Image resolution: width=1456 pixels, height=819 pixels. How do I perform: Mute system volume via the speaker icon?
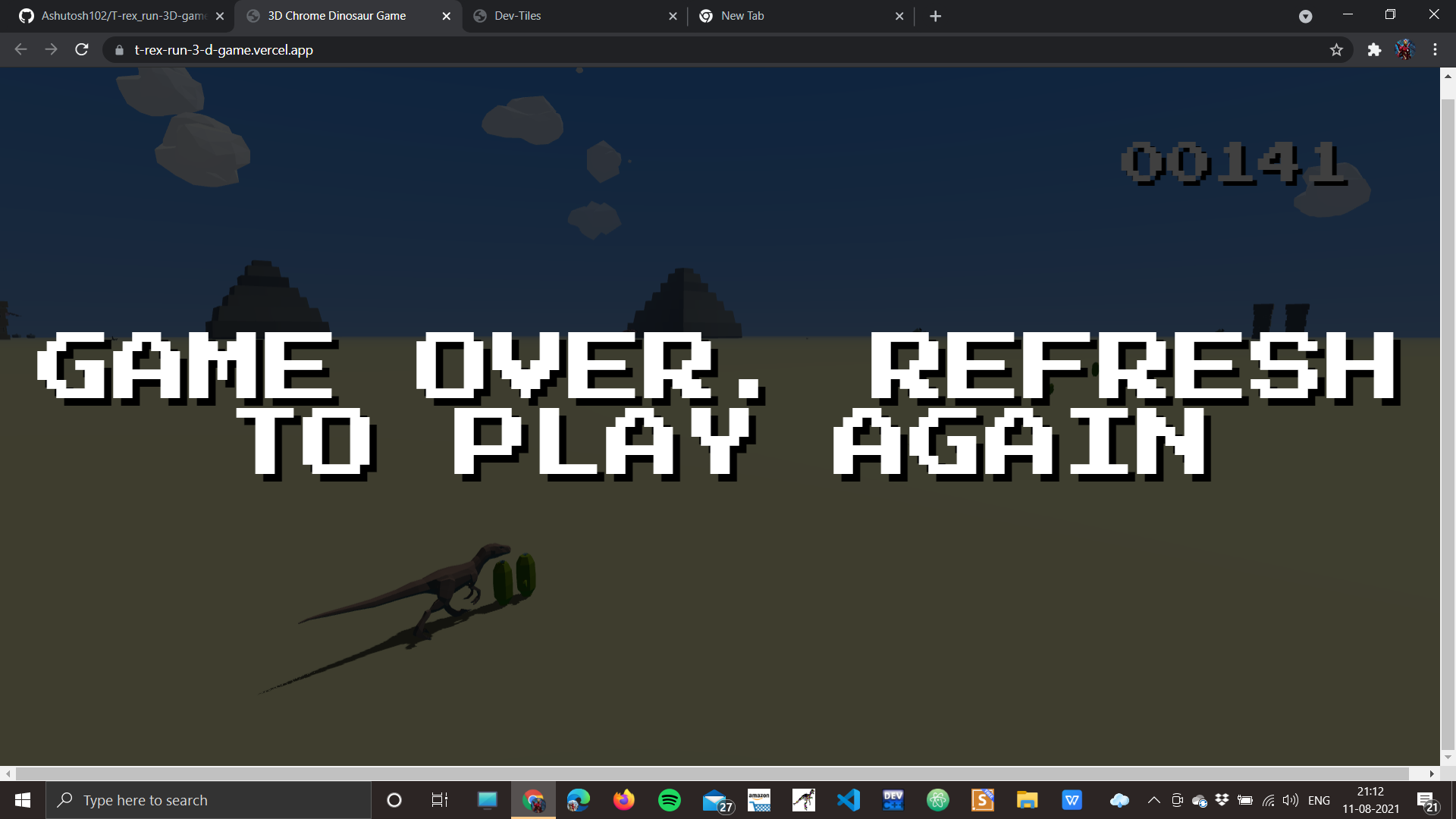(x=1290, y=799)
